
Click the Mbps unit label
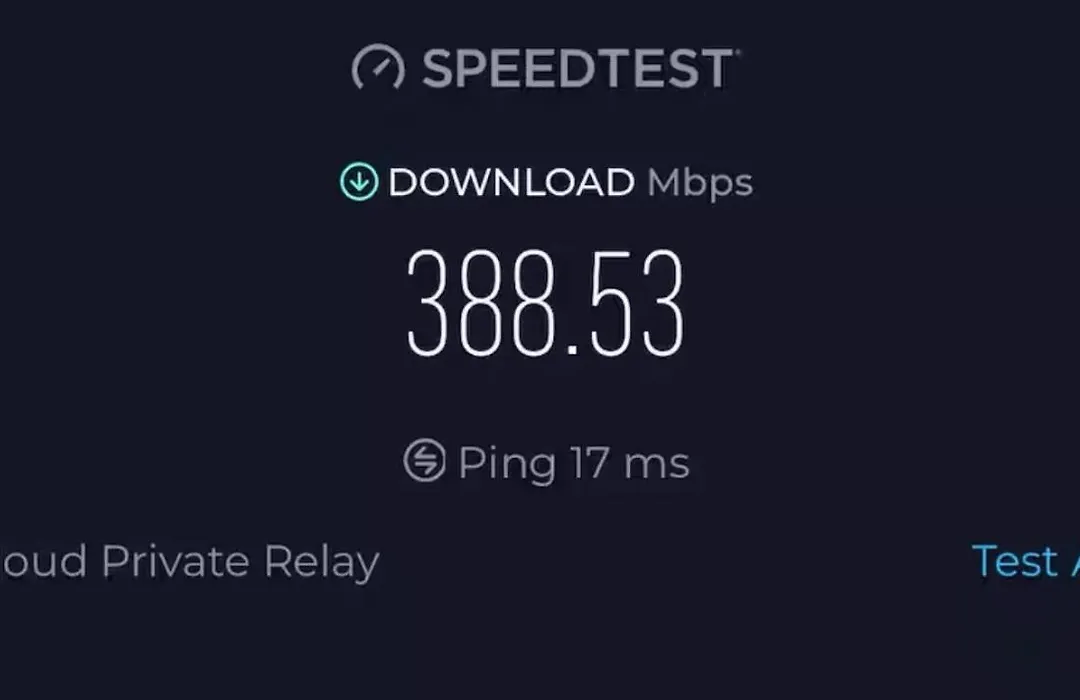click(700, 184)
